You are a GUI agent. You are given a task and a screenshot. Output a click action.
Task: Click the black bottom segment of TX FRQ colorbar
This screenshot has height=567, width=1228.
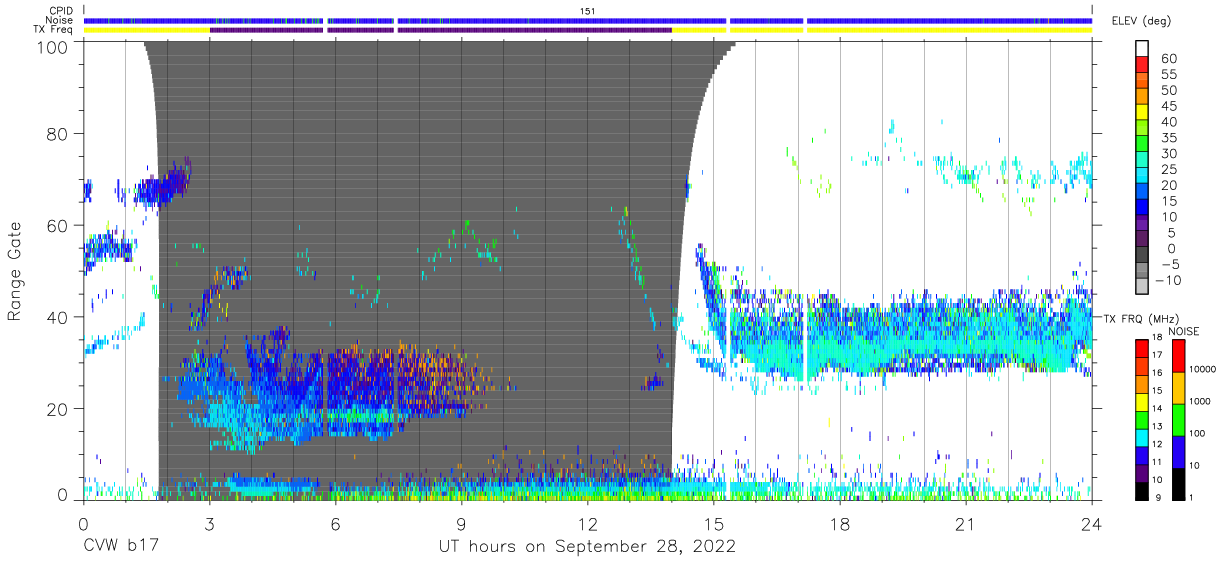[1142, 491]
